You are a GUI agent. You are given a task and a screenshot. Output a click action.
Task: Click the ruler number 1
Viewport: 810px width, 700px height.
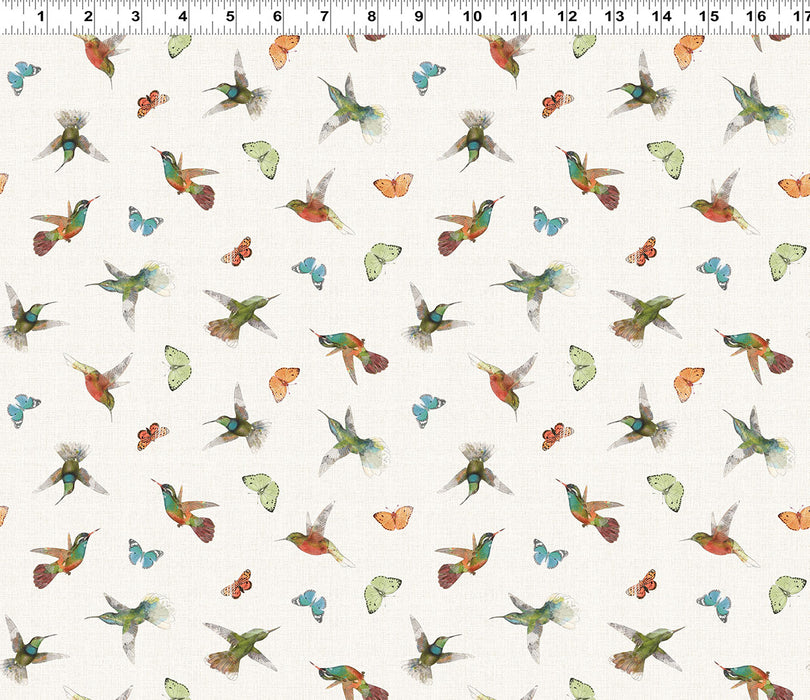(41, 17)
